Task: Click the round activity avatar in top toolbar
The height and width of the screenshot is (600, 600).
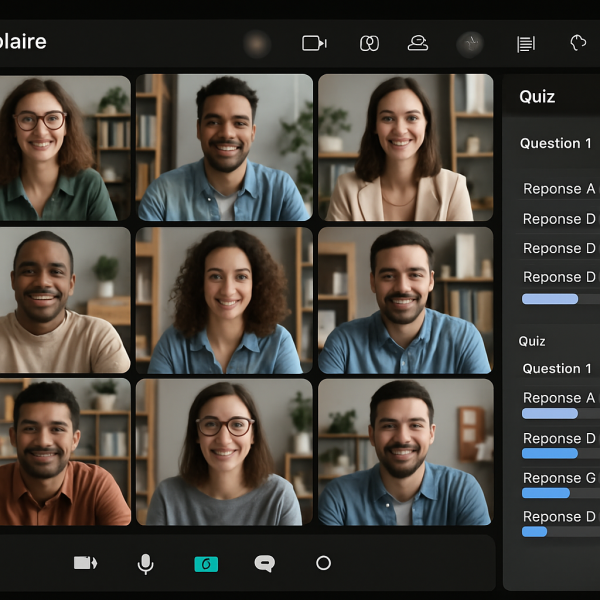Action: (x=470, y=43)
